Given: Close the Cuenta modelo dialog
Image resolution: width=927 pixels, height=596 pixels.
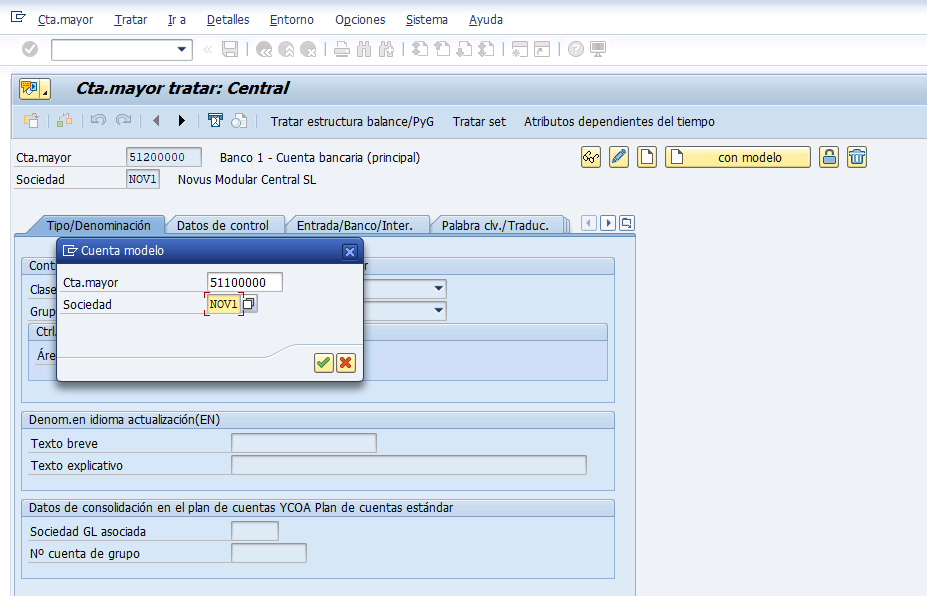Looking at the screenshot, I should pos(349,252).
